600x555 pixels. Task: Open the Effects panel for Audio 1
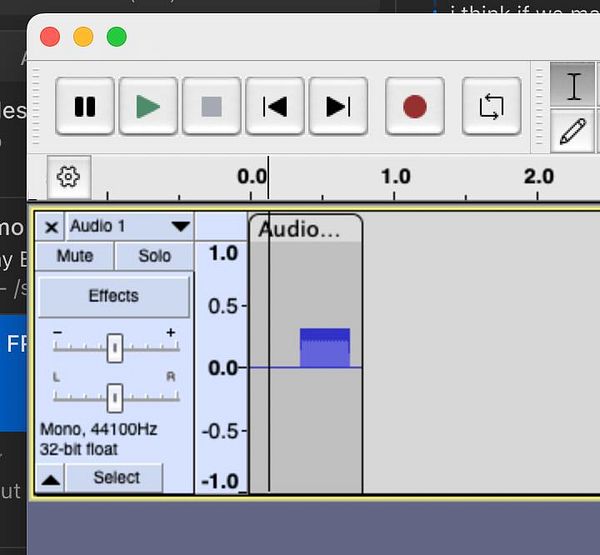114,296
